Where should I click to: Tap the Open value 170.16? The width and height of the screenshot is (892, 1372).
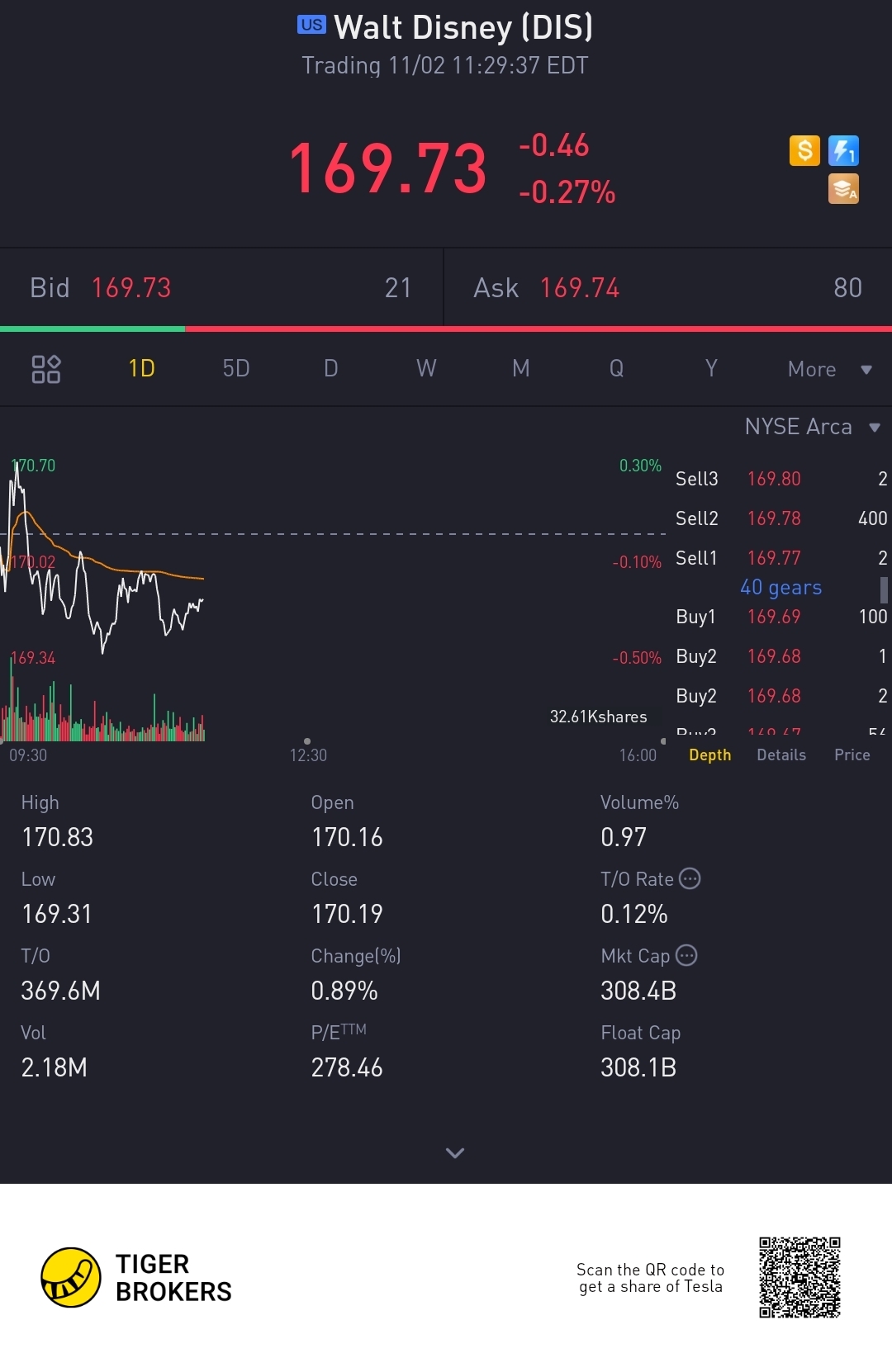click(347, 837)
